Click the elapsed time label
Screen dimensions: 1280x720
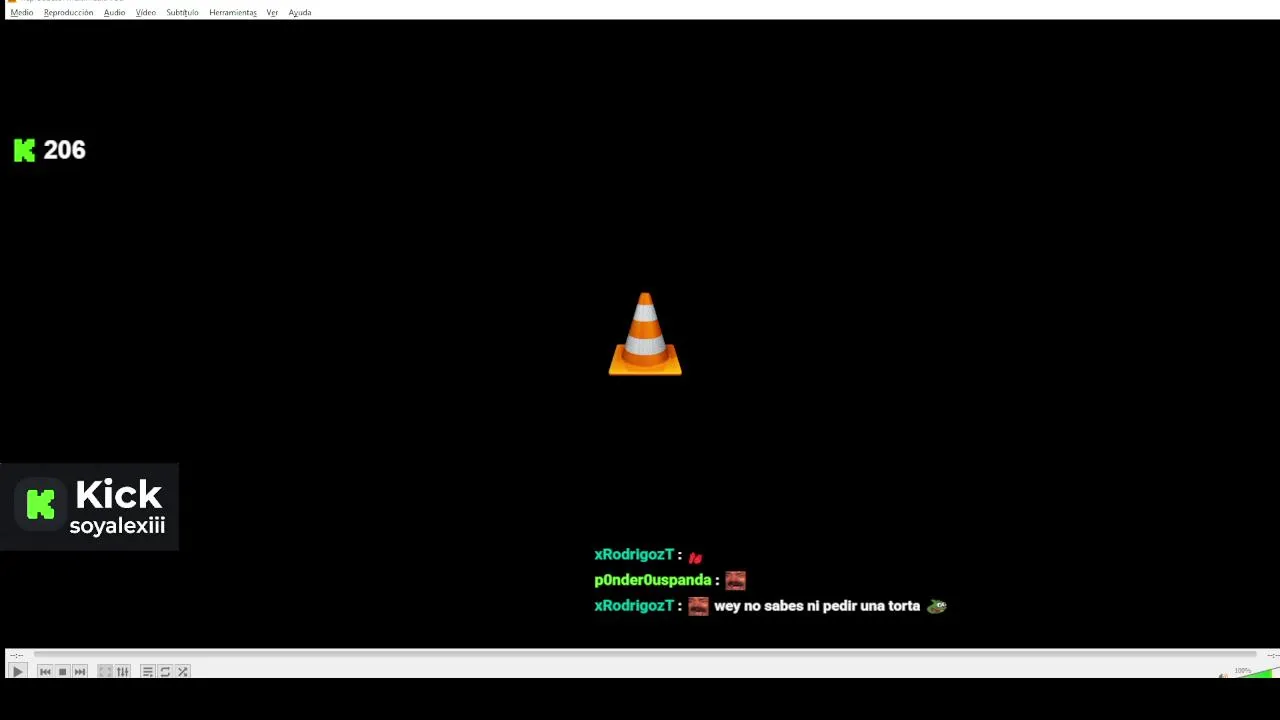point(16,655)
